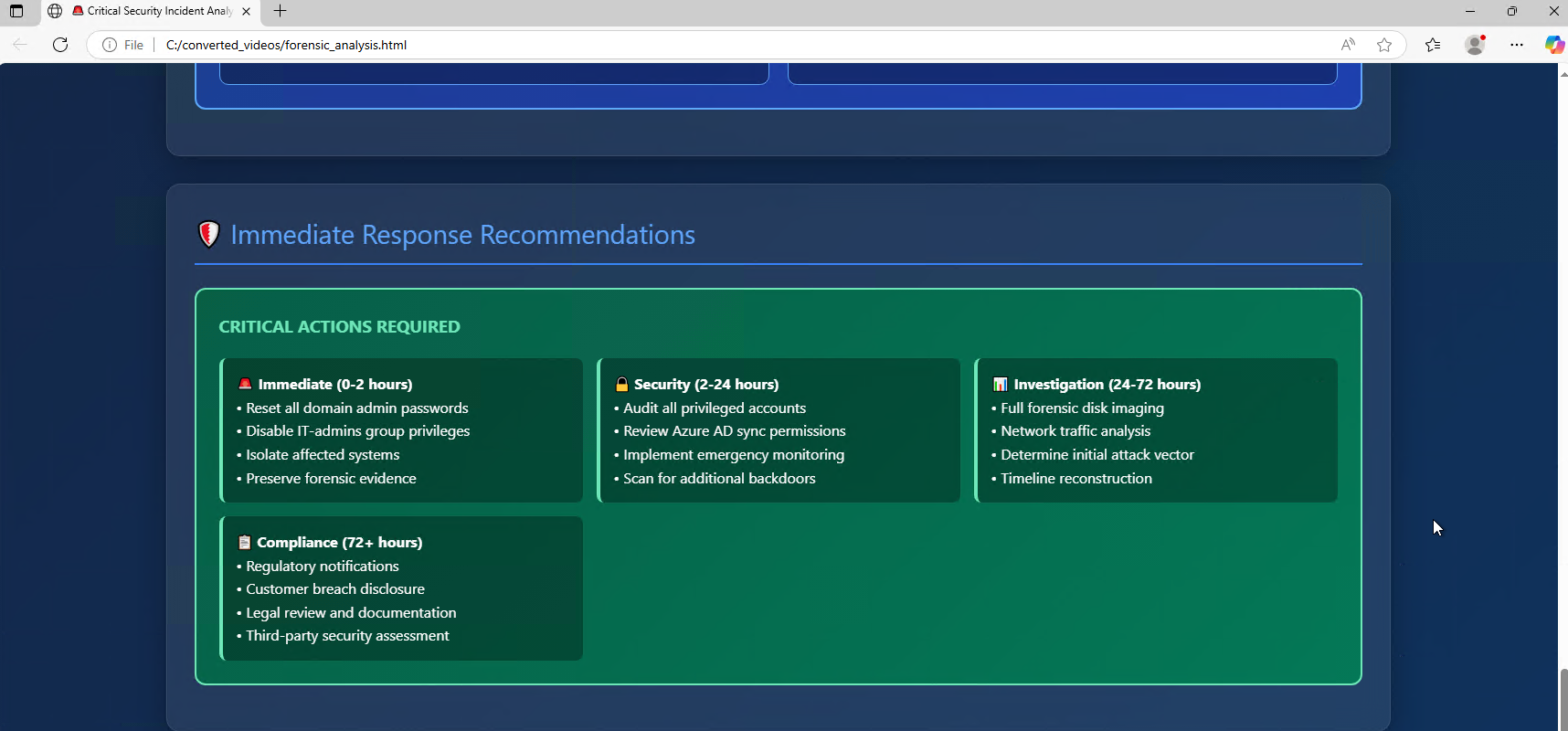Open the browser profile menu

1475,45
